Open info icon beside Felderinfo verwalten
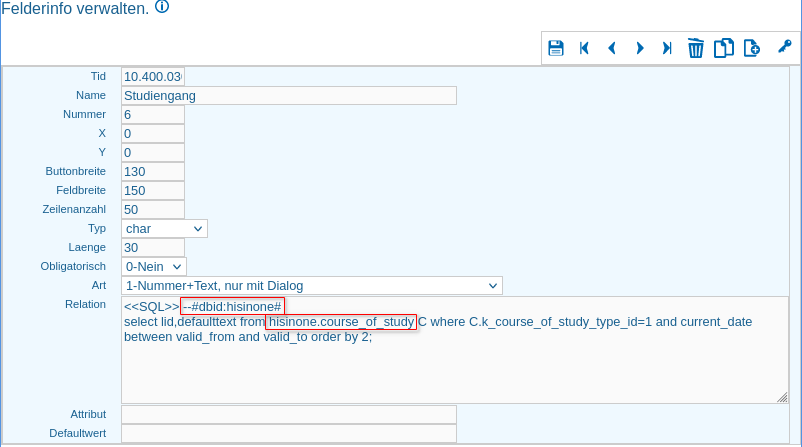This screenshot has width=802, height=447. point(162,7)
